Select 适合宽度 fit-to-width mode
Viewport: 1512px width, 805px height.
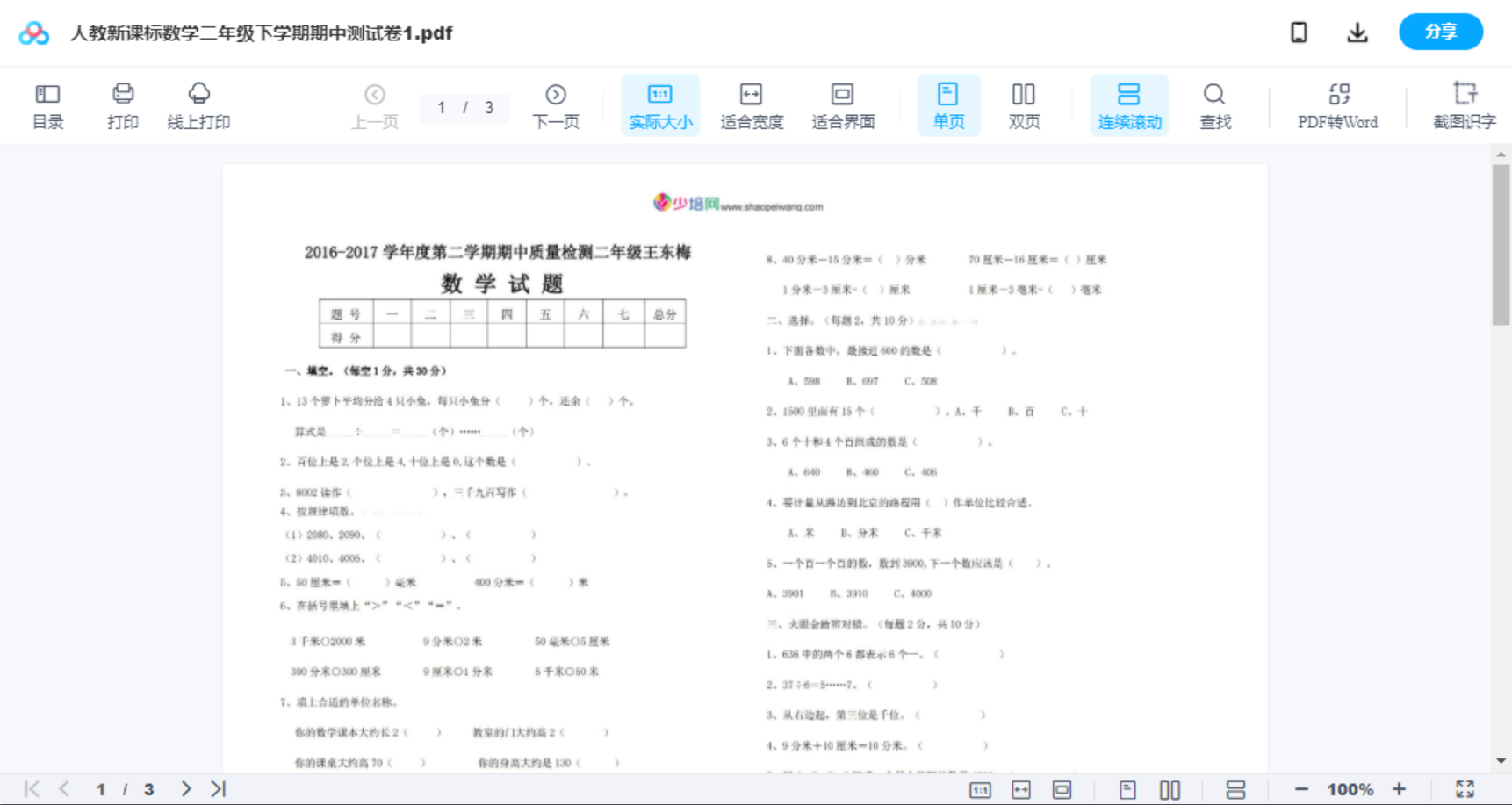click(x=752, y=104)
